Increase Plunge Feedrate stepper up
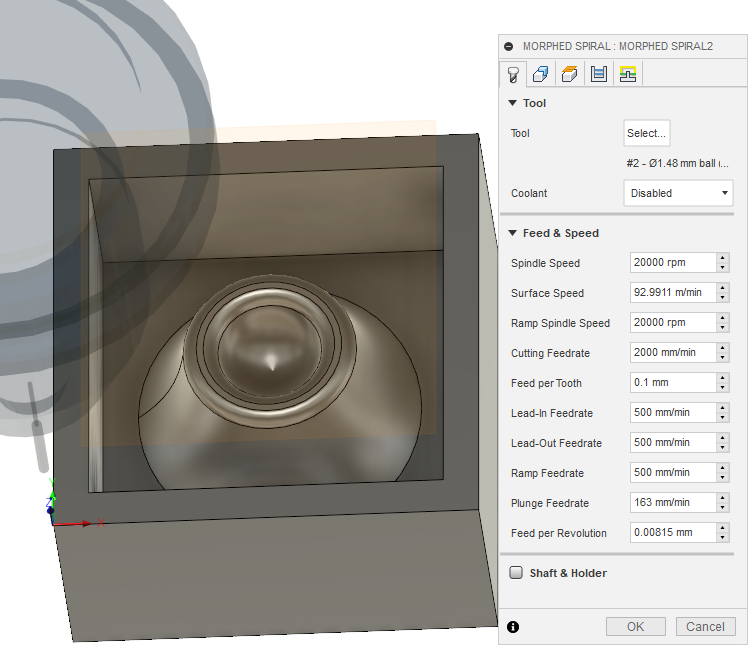 723,497
